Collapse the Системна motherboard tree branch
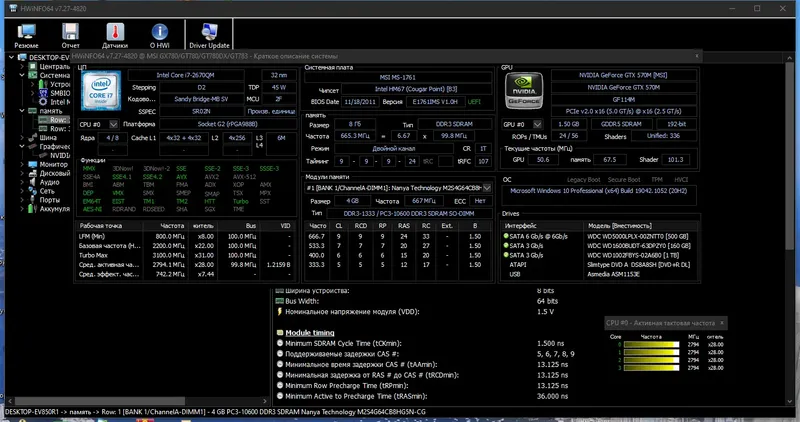800x422 pixels. 22,75
